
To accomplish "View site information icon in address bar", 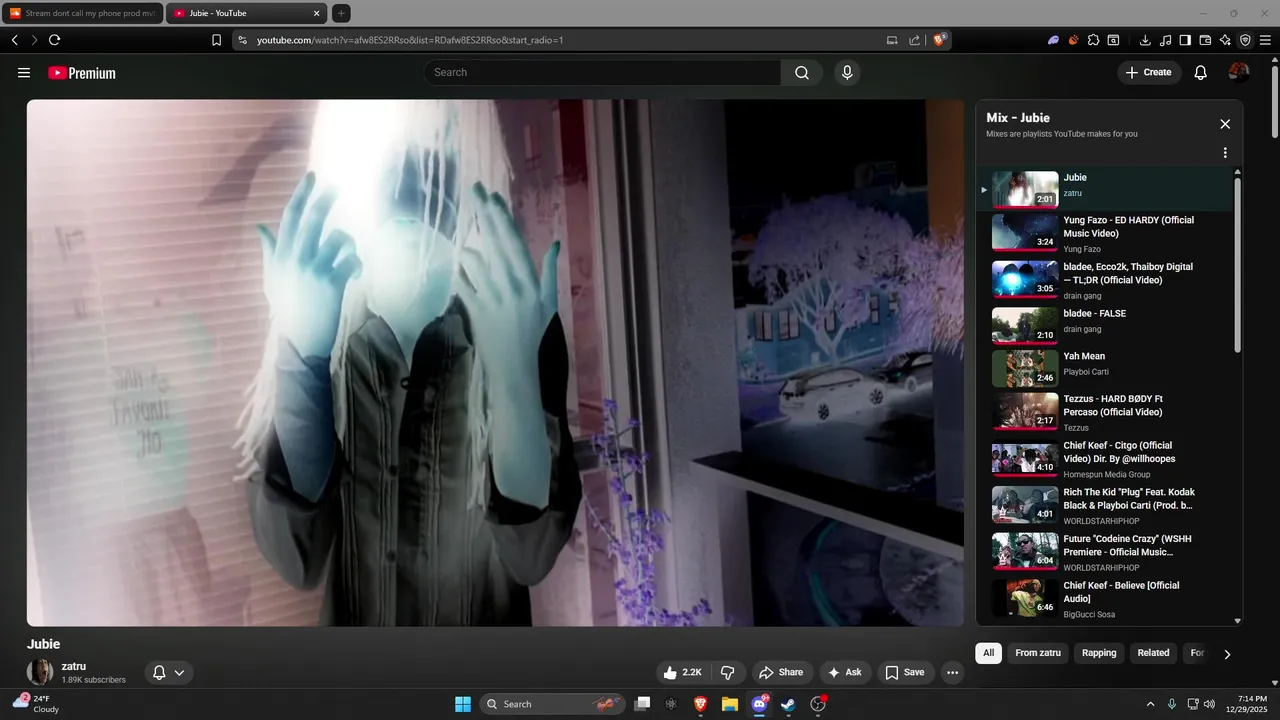I will point(241,40).
